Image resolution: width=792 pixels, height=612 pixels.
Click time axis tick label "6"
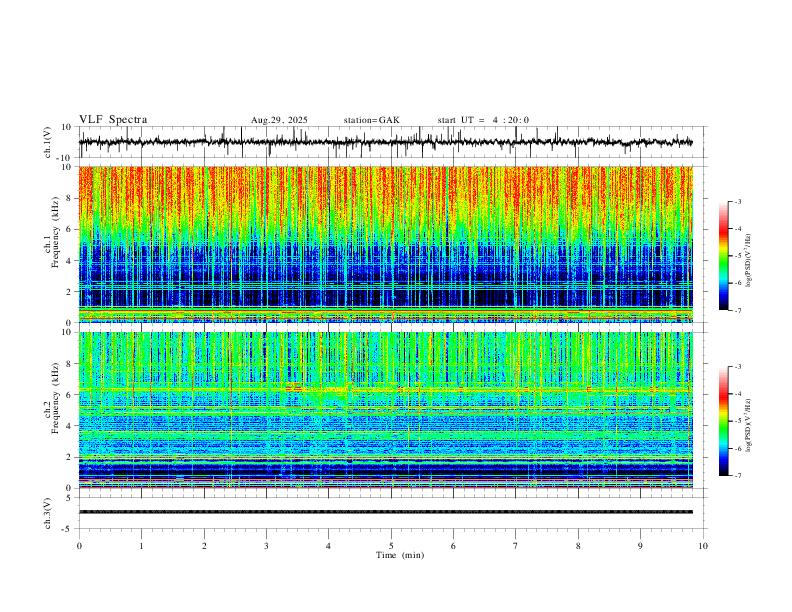tap(453, 546)
